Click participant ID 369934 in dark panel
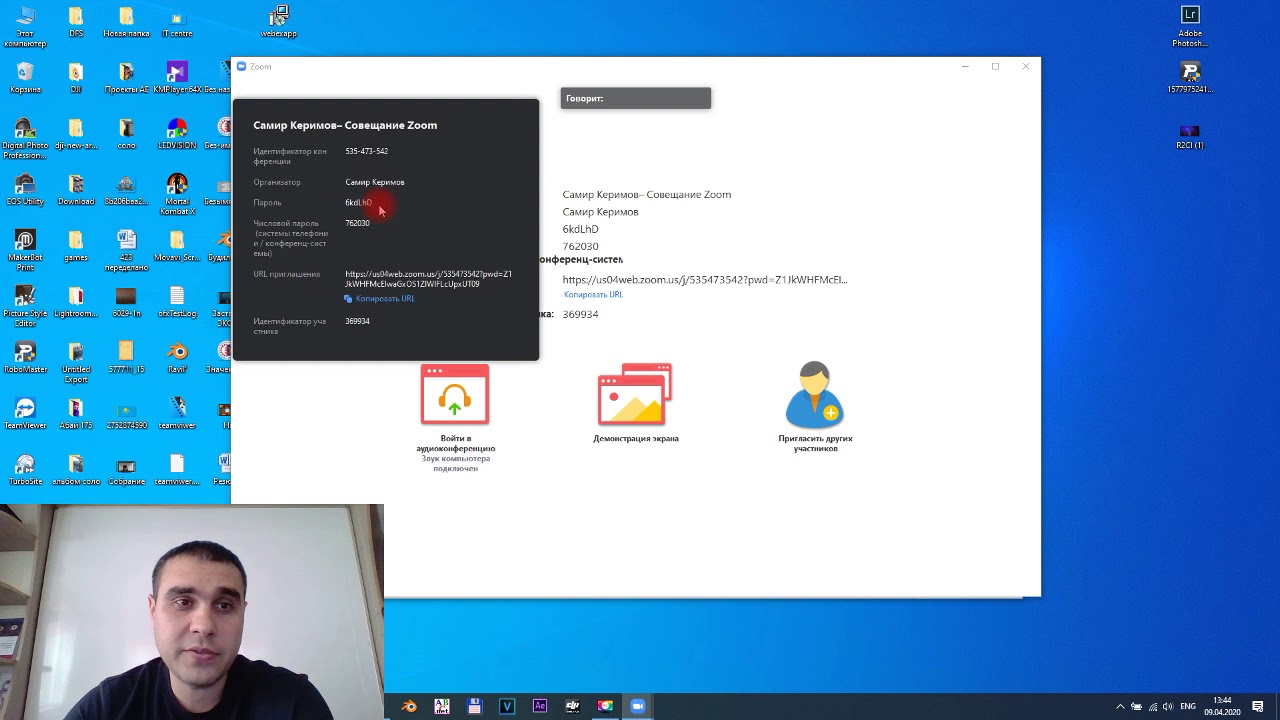 (357, 321)
